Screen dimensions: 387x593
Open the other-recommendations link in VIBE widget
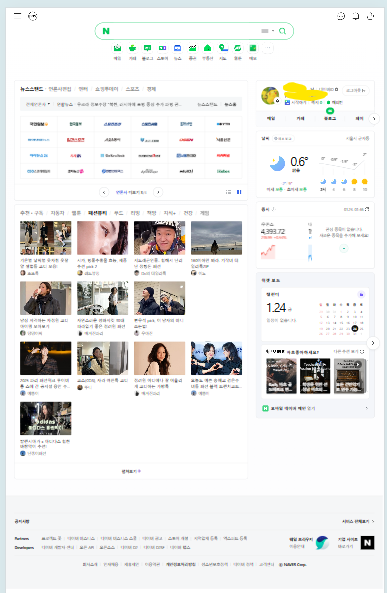(x=346, y=351)
